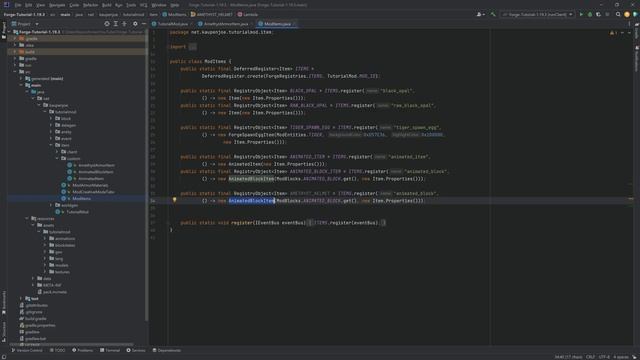Select build.gradle file in tree
This screenshot has height=360, width=640.
click(36, 318)
